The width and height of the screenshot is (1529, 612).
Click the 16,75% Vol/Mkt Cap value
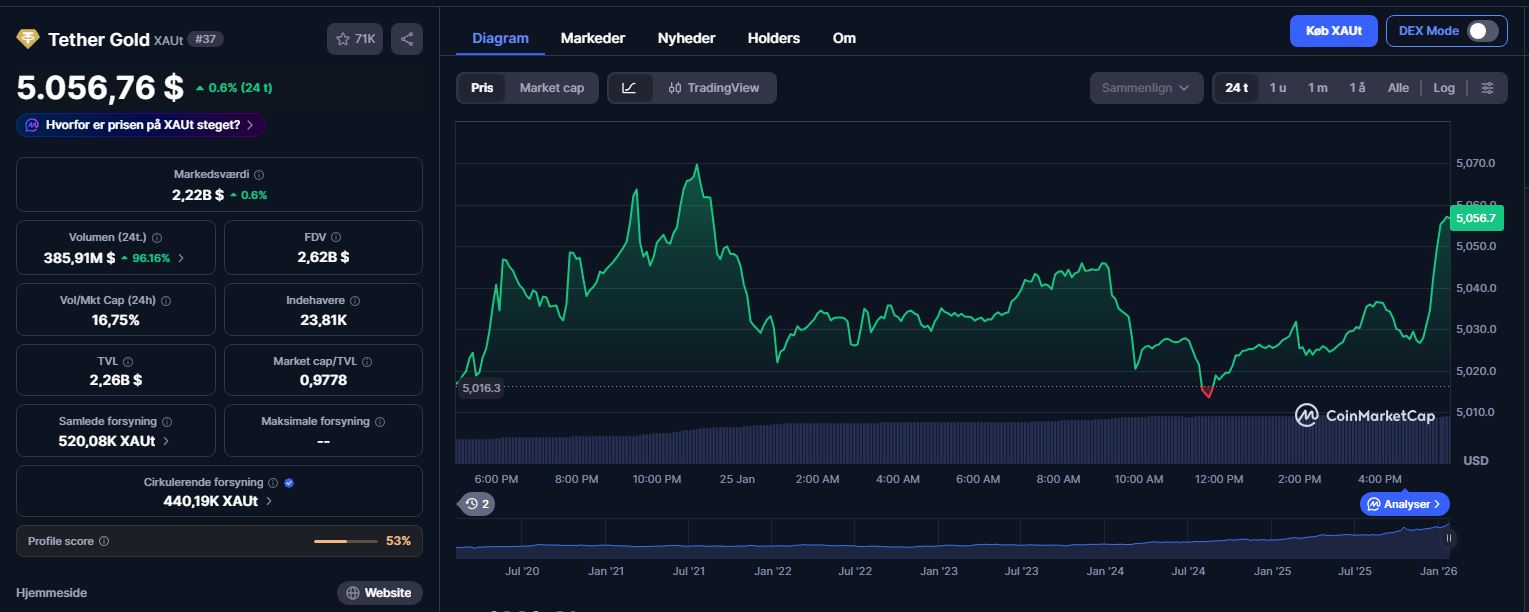(x=113, y=320)
